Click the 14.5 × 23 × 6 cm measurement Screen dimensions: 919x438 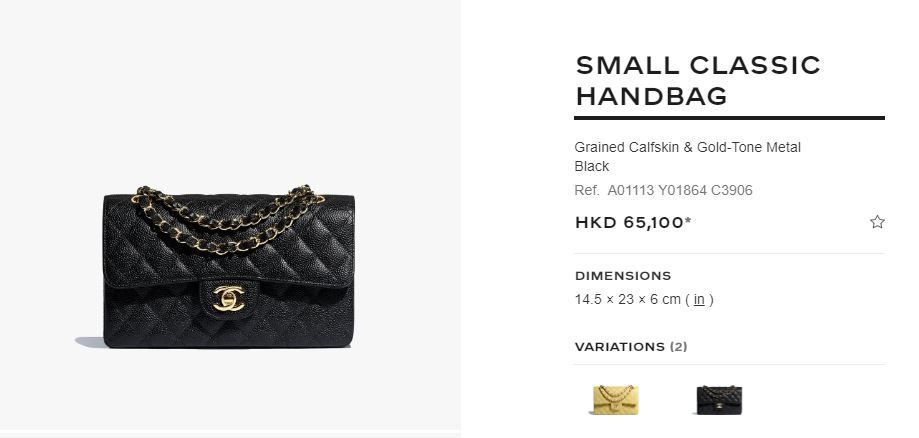point(628,300)
